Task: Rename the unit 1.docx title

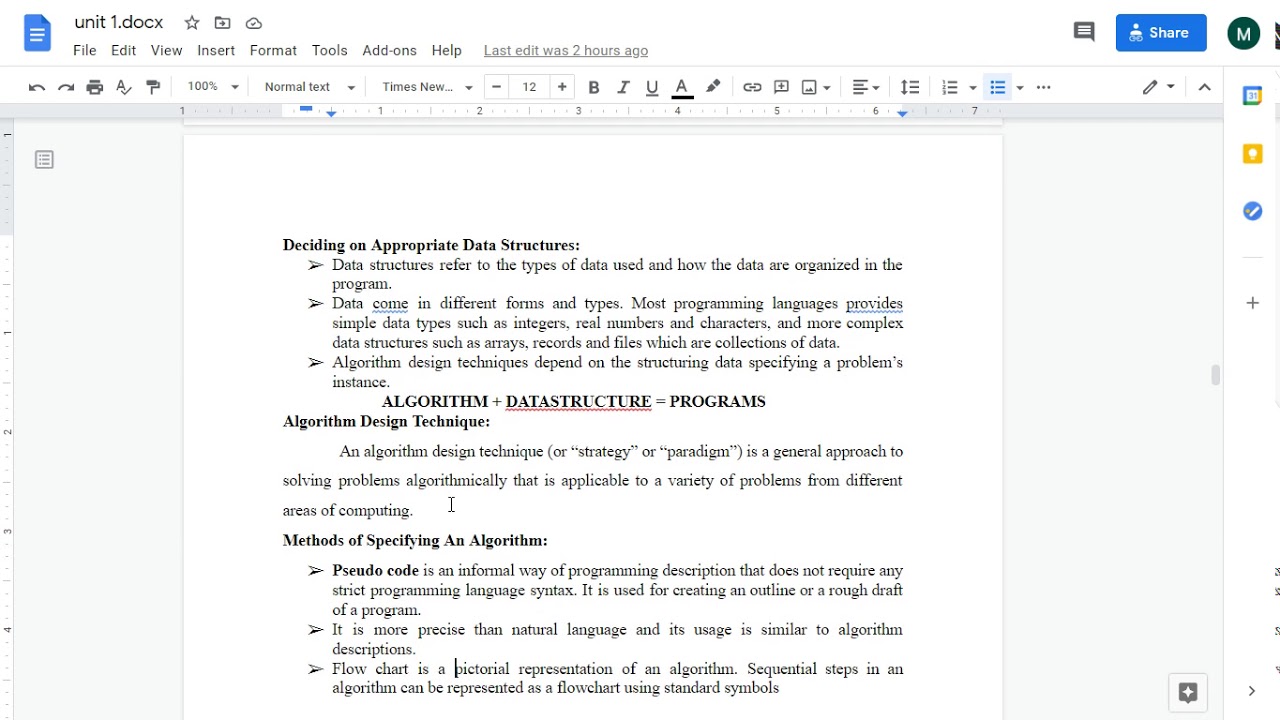Action: [x=119, y=22]
